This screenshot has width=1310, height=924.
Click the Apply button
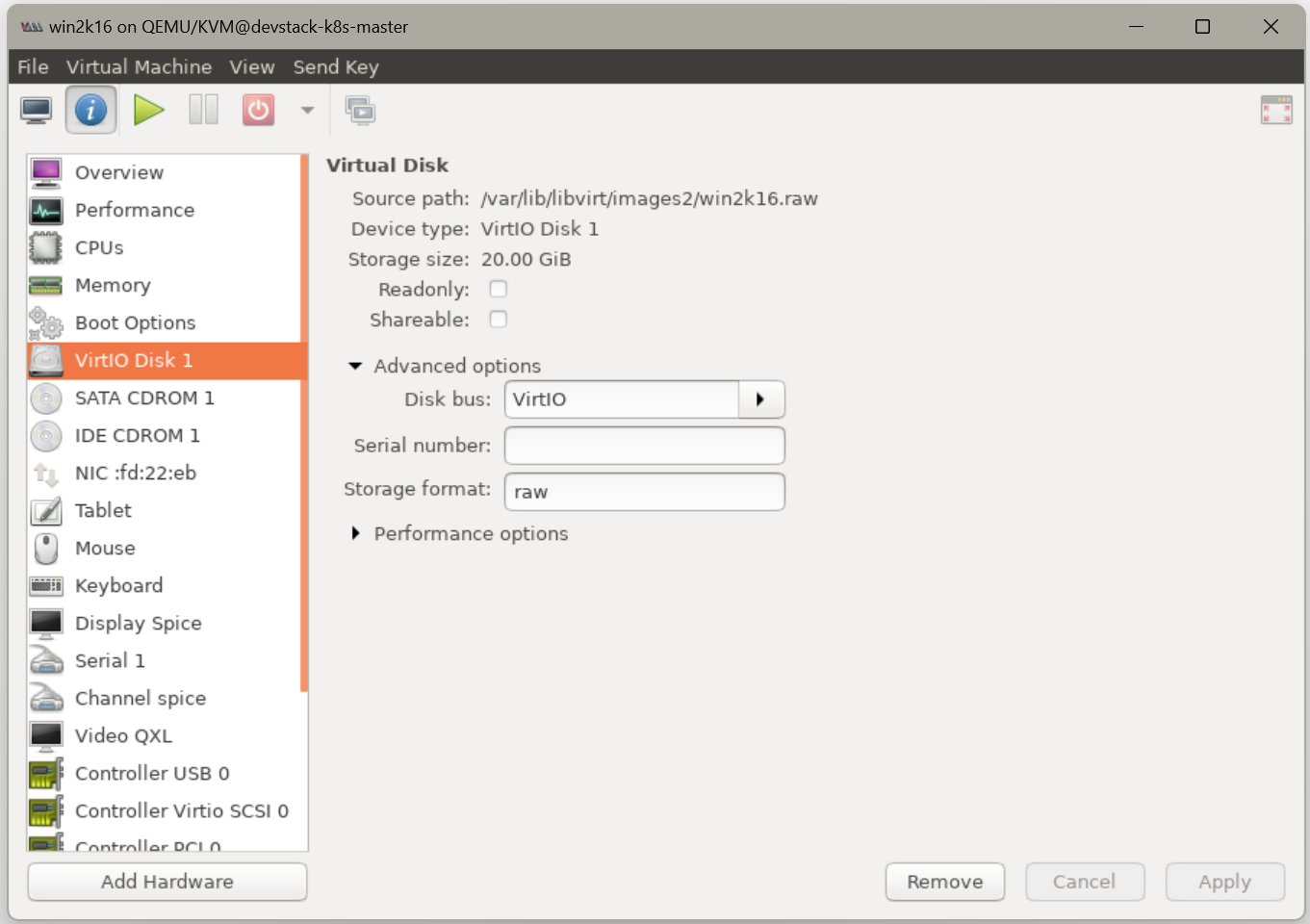pyautogui.click(x=1225, y=882)
